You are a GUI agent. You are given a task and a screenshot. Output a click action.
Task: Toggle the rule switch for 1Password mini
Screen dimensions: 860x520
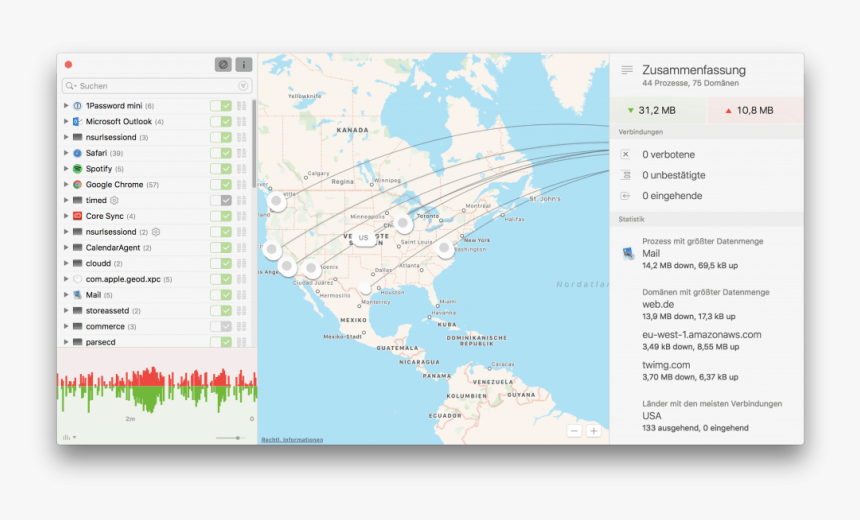(x=221, y=106)
